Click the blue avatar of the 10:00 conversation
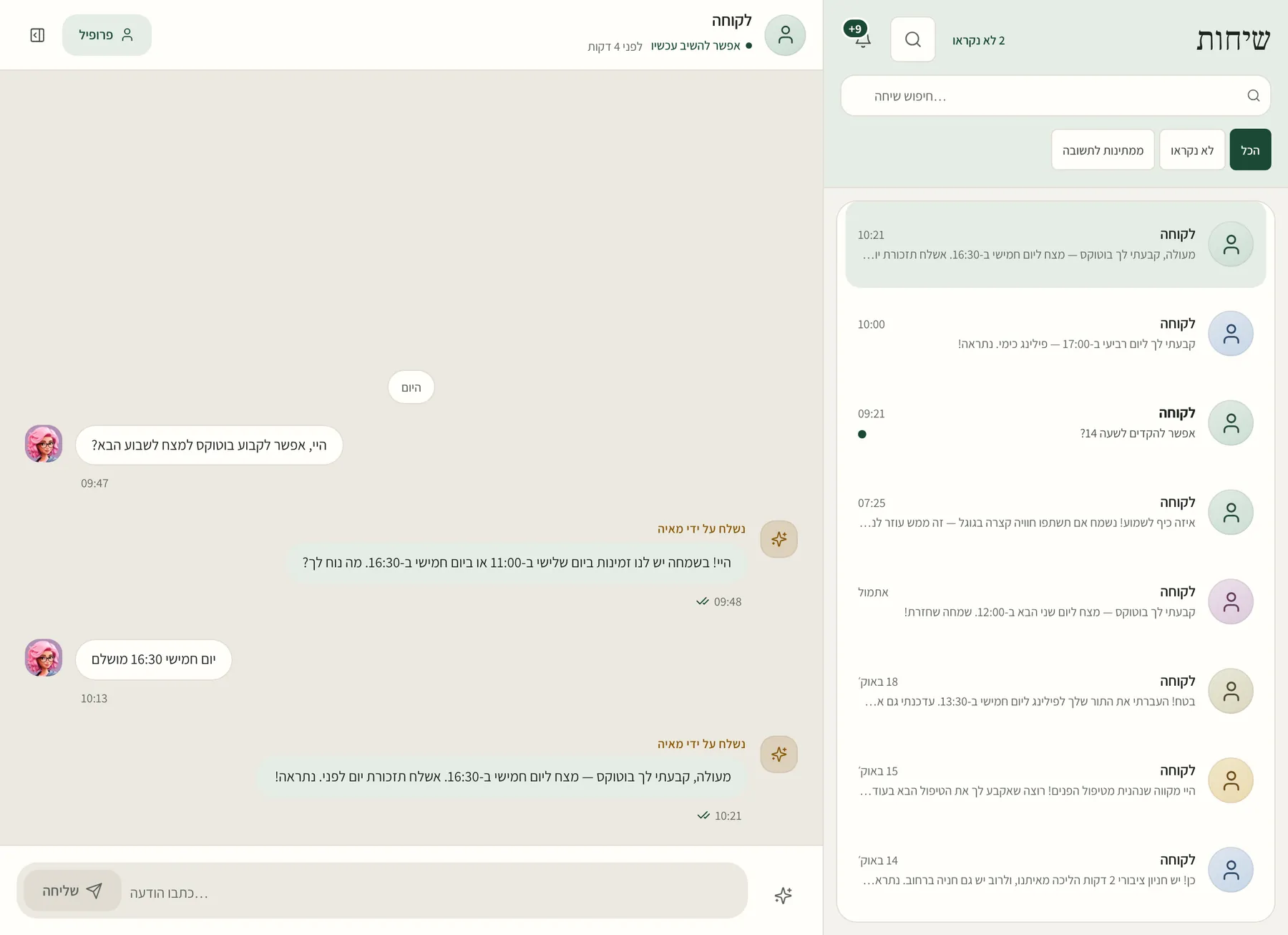1288x935 pixels. pyautogui.click(x=1231, y=334)
